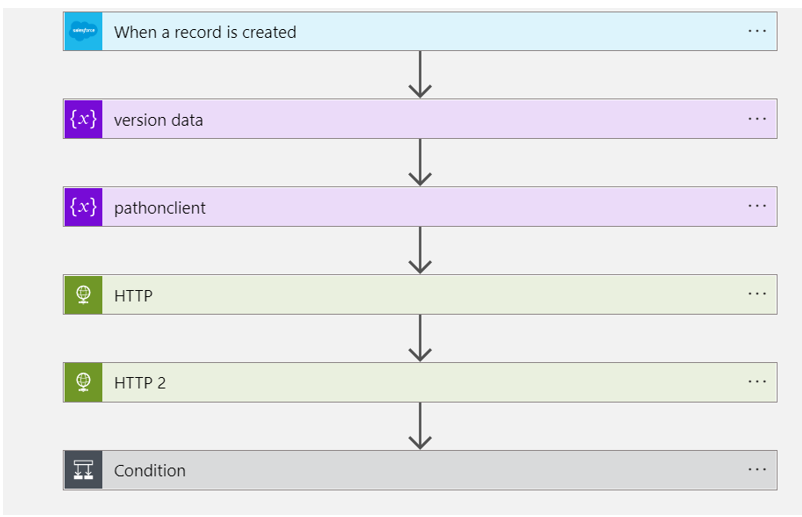
Task: Click the pathonclient variable icon
Action: [x=82, y=208]
